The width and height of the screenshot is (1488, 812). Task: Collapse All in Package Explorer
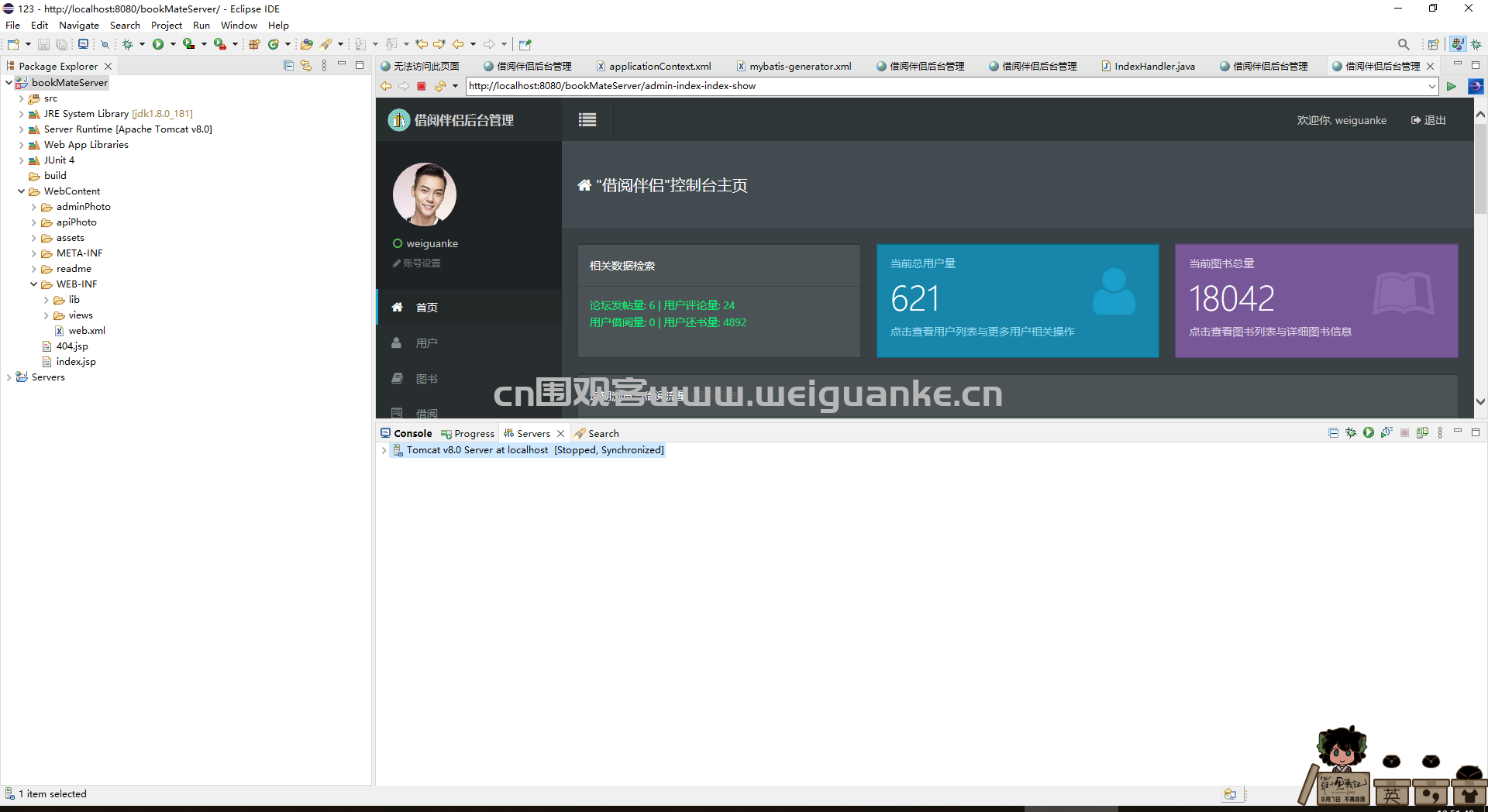click(288, 66)
